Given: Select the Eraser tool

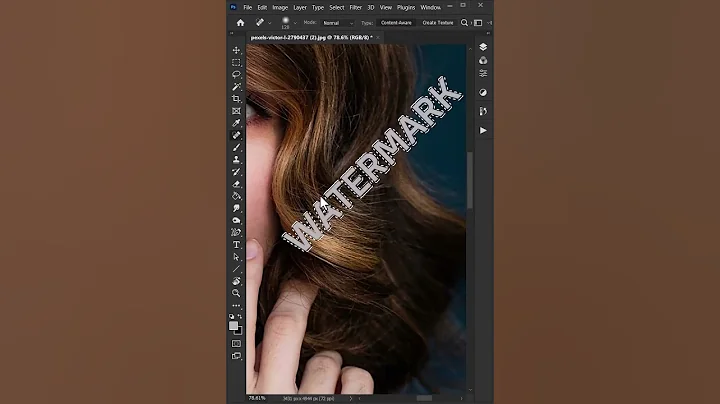Looking at the screenshot, I should pos(236,184).
